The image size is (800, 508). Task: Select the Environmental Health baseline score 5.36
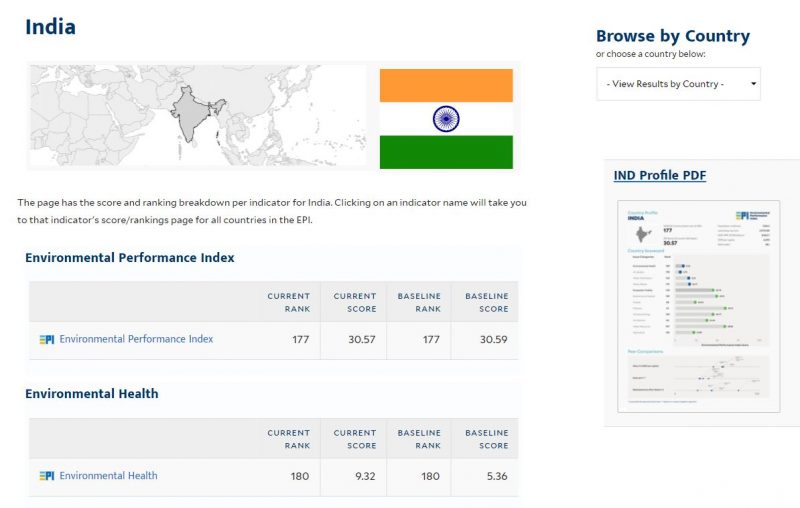click(497, 476)
